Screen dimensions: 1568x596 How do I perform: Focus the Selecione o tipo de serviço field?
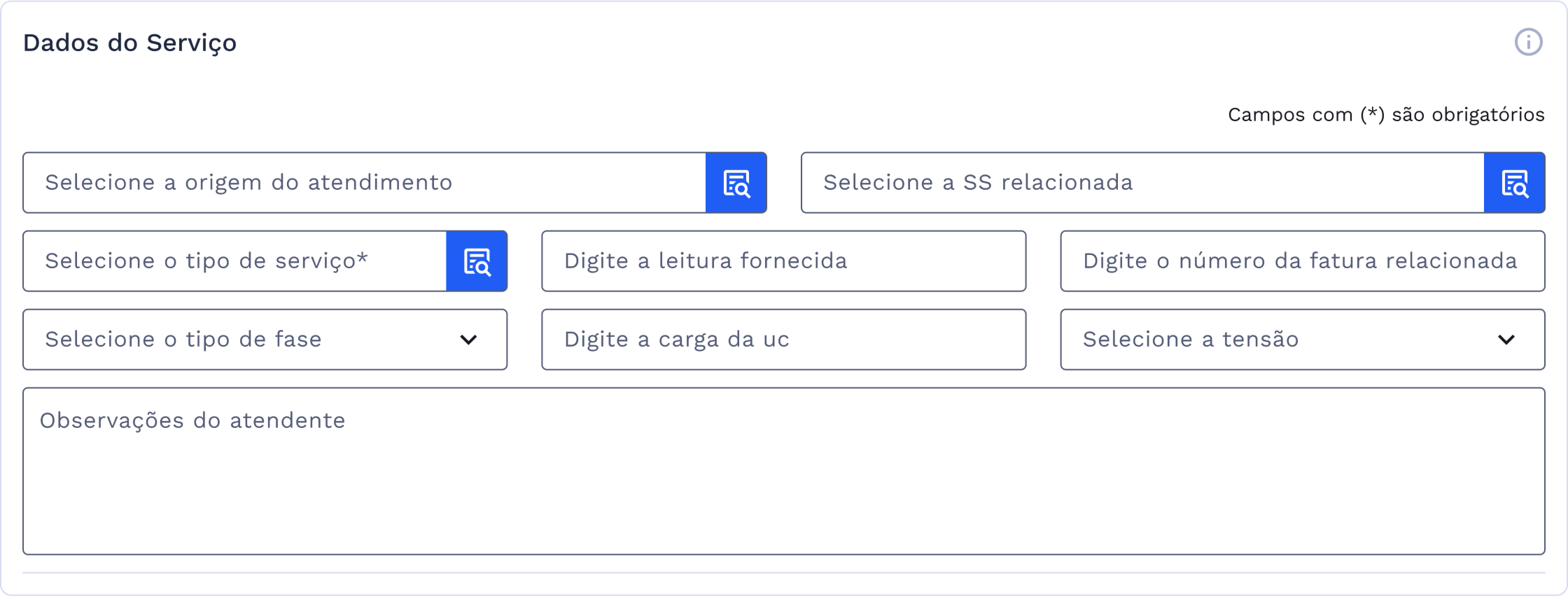coord(234,261)
